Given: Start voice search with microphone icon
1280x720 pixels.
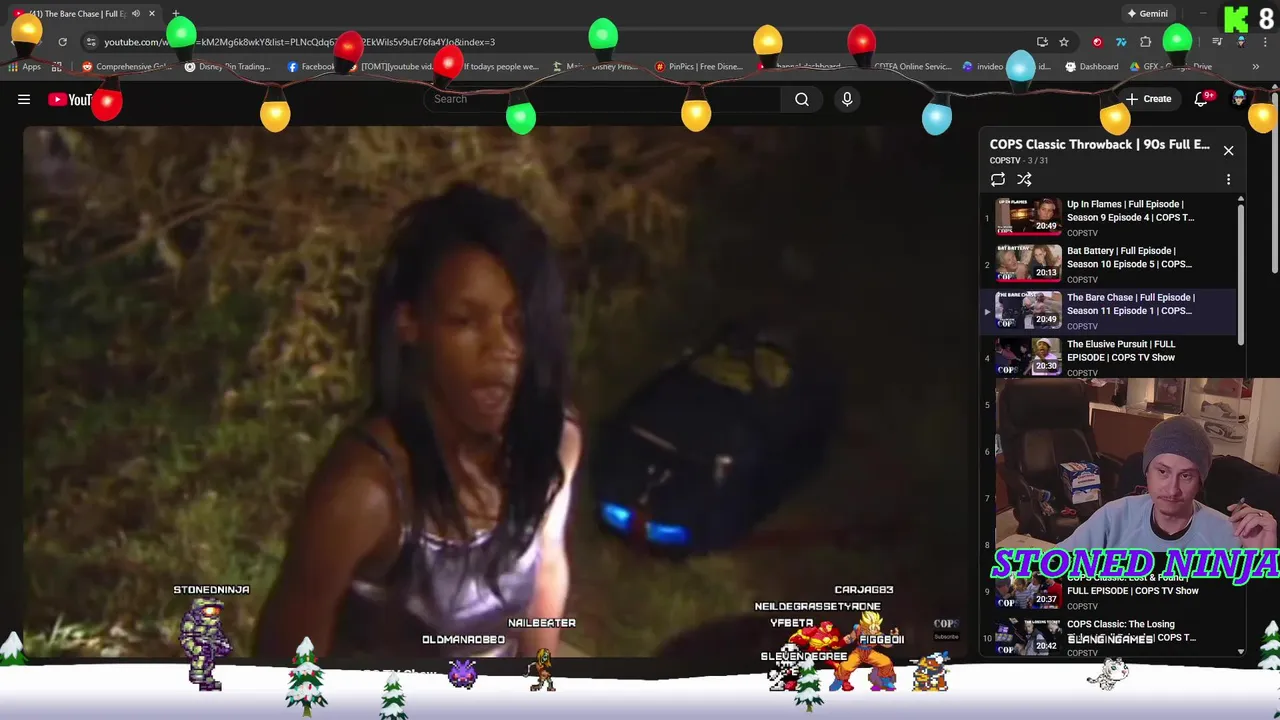Looking at the screenshot, I should pos(847,99).
